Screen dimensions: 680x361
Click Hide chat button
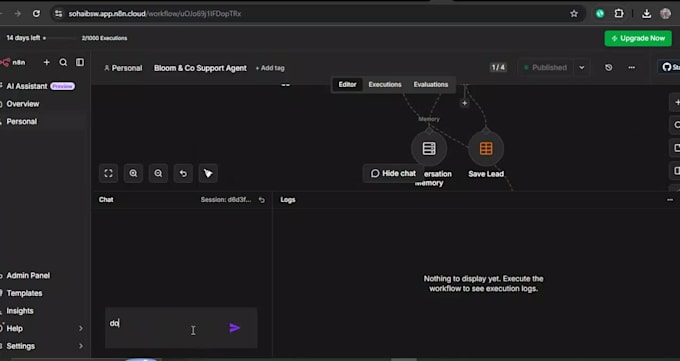coord(393,174)
